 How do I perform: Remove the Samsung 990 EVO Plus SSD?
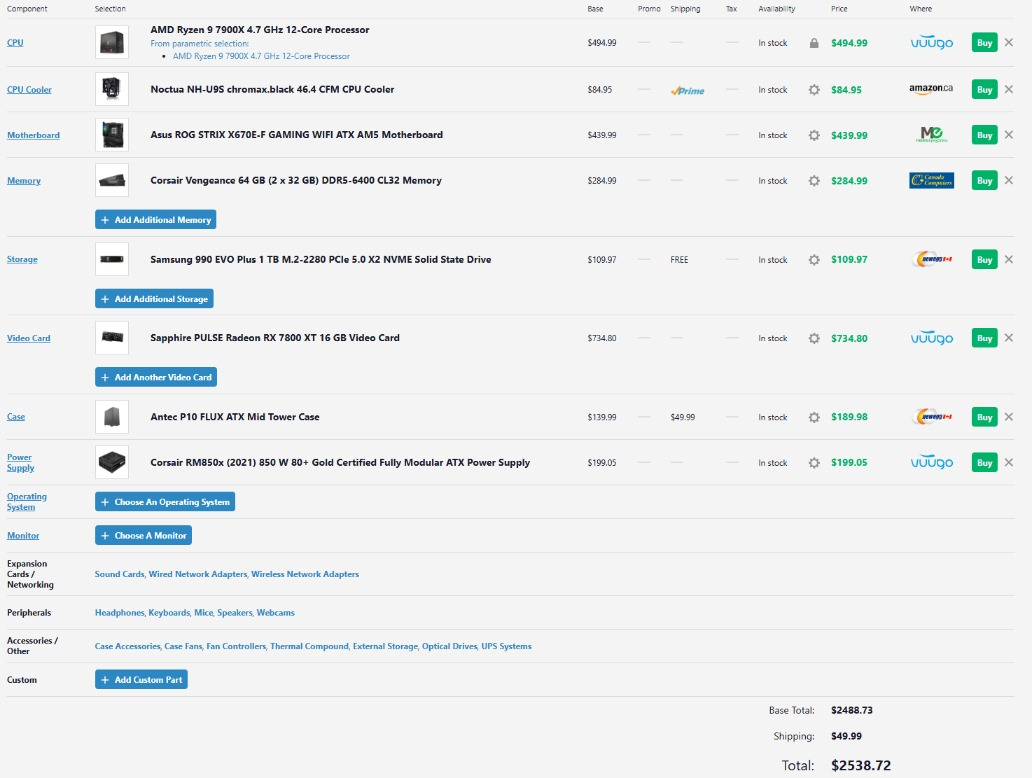pos(1008,259)
